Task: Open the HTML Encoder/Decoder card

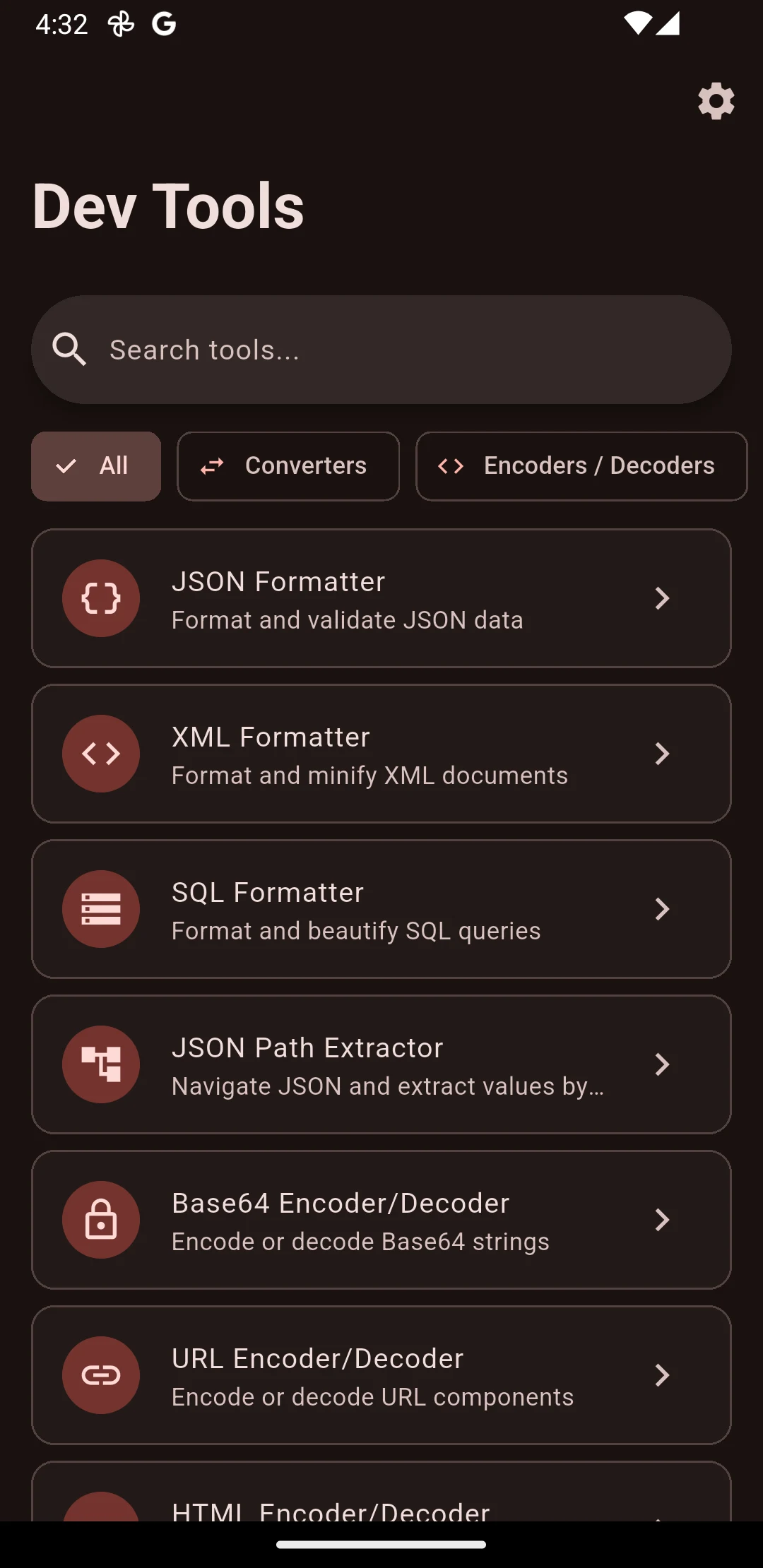Action: (381, 1491)
